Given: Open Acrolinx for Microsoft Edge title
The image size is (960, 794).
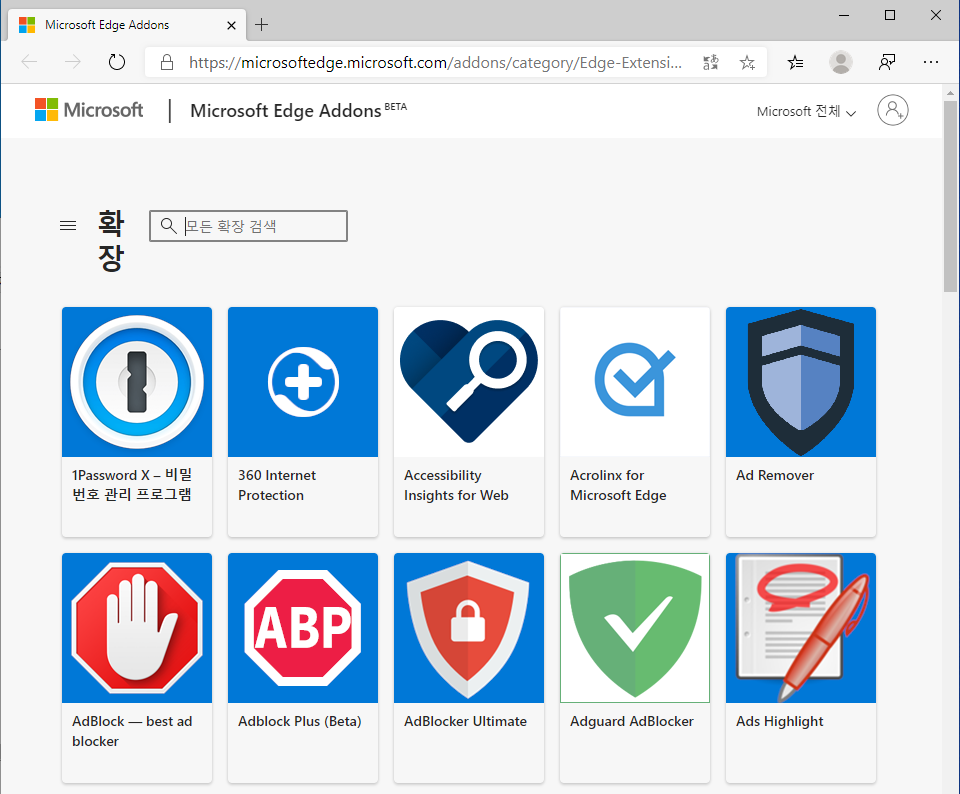Looking at the screenshot, I should point(618,485).
